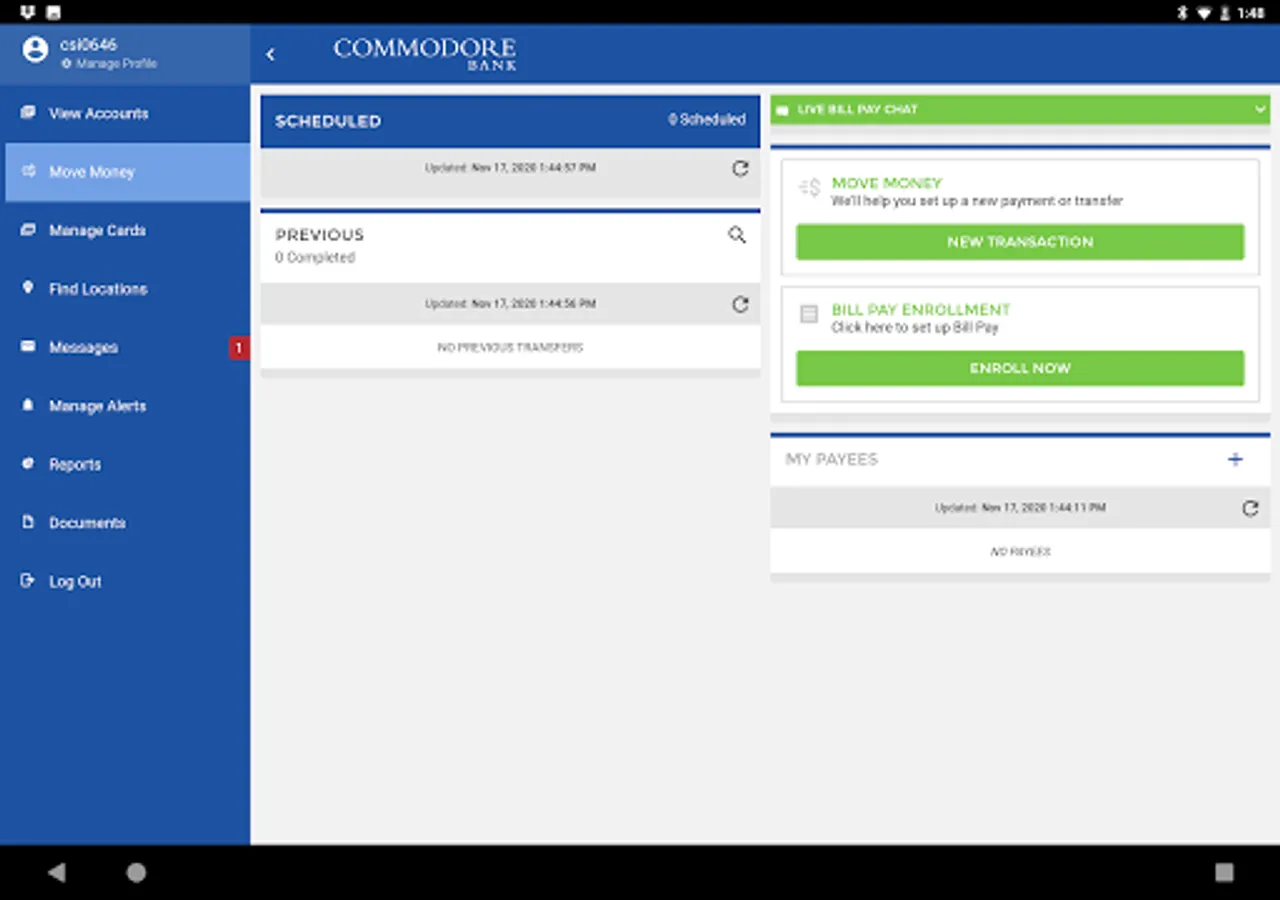Screen dimensions: 1280x900
Task: Click the red Messages notification badge
Action: pyautogui.click(x=238, y=348)
